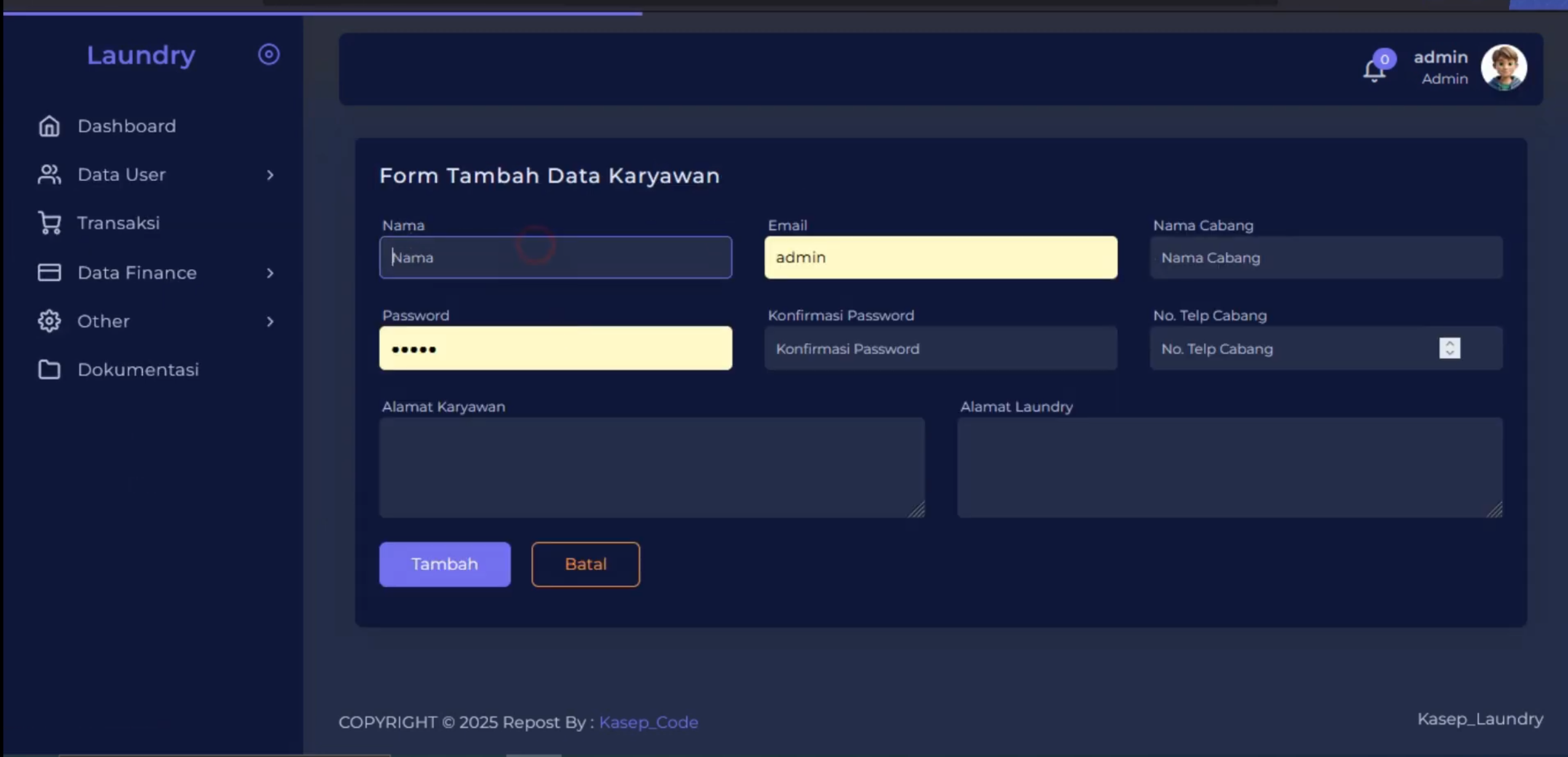Click the No. Telp Cabang number spinner
The width and height of the screenshot is (1568, 757).
[x=1449, y=348]
